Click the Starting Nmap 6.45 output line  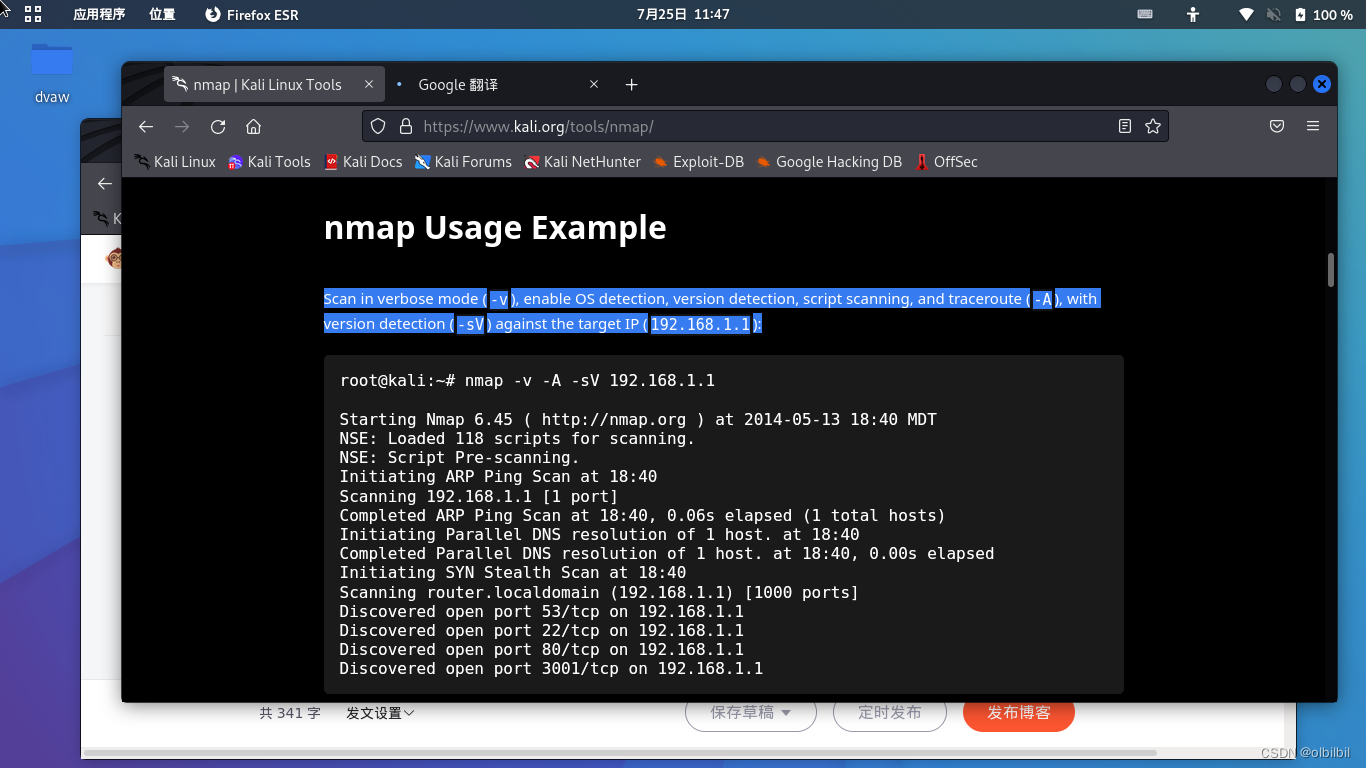638,419
